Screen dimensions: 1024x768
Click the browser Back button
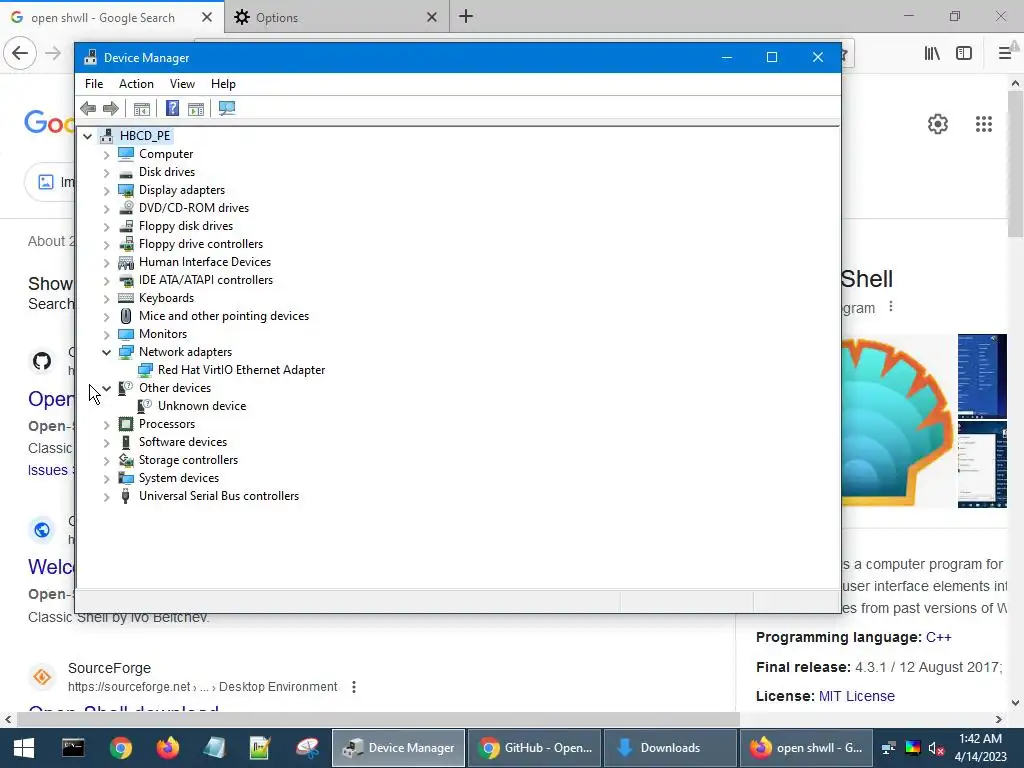[x=20, y=53]
